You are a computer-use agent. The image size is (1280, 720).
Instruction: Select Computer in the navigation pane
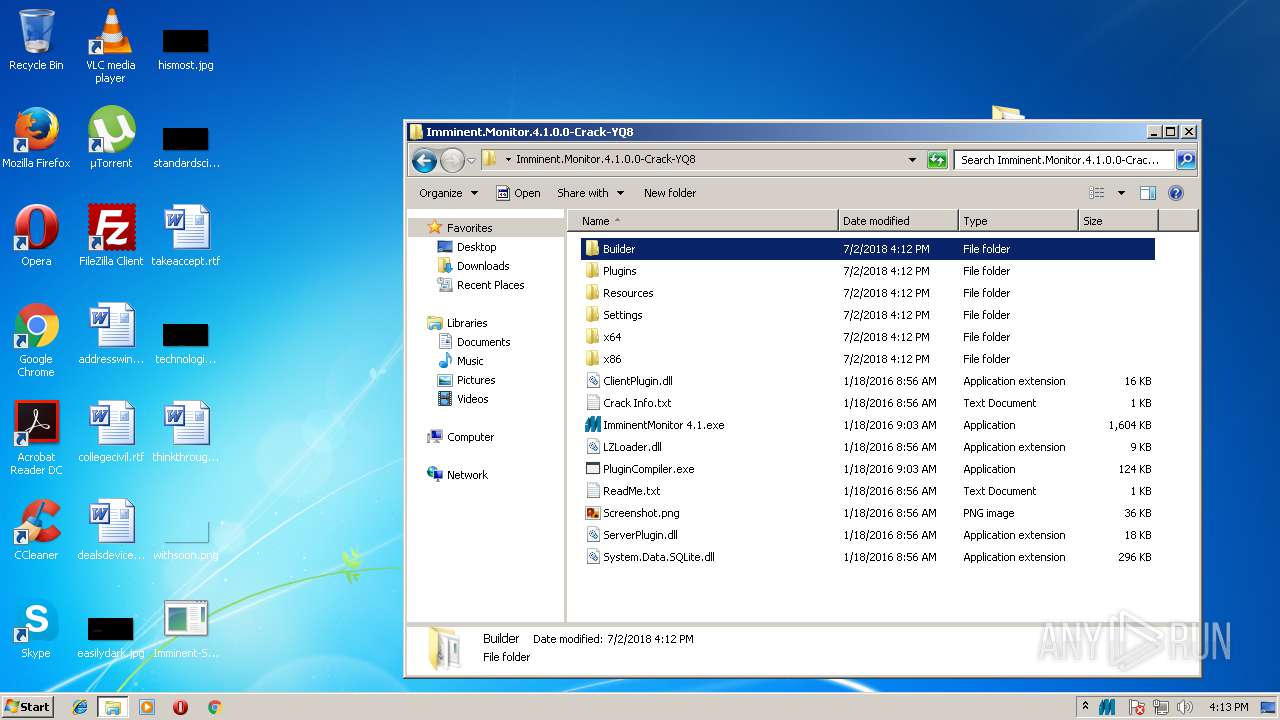tap(461, 437)
